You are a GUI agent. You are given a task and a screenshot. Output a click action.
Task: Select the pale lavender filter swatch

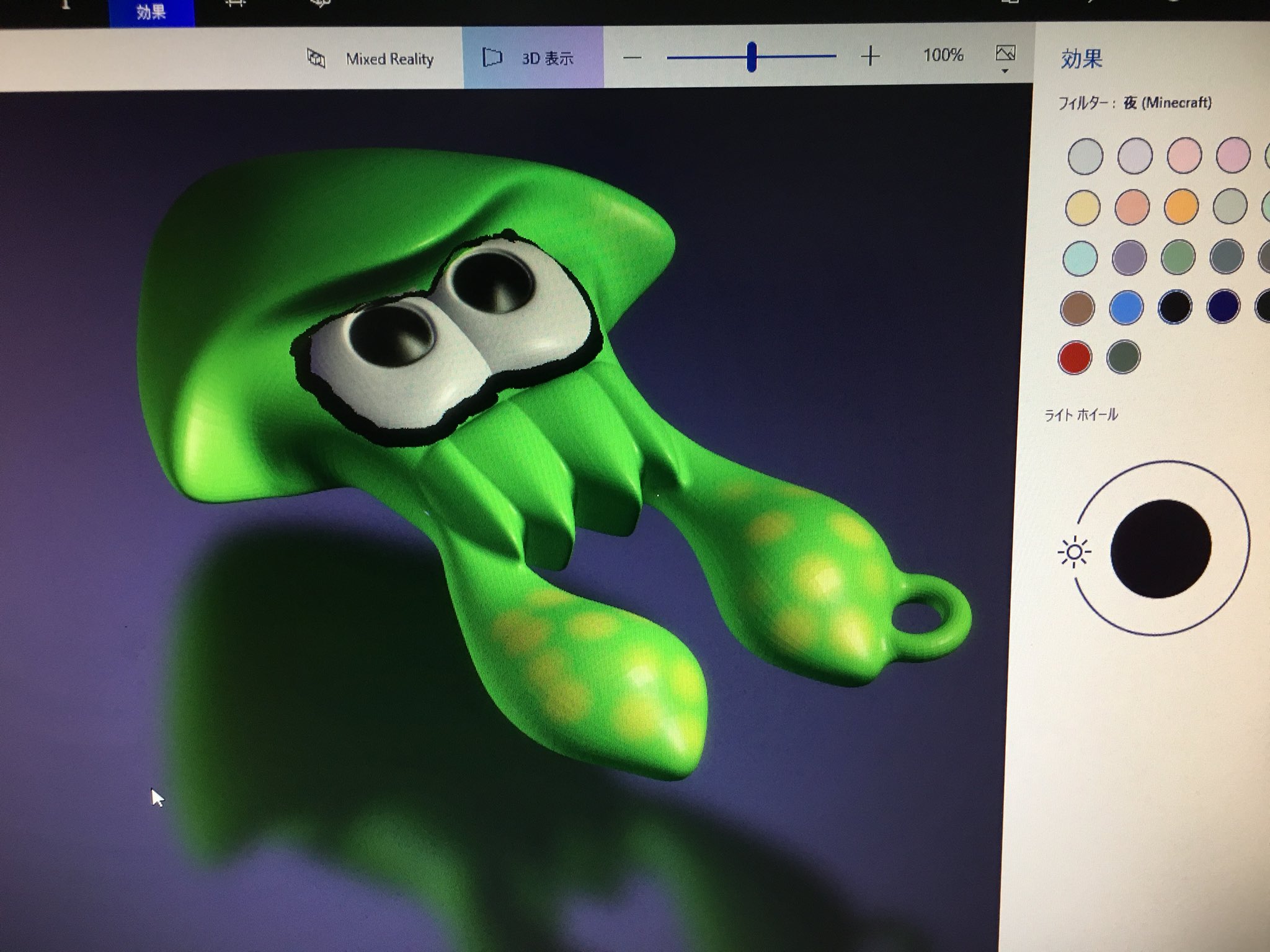coord(1135,155)
